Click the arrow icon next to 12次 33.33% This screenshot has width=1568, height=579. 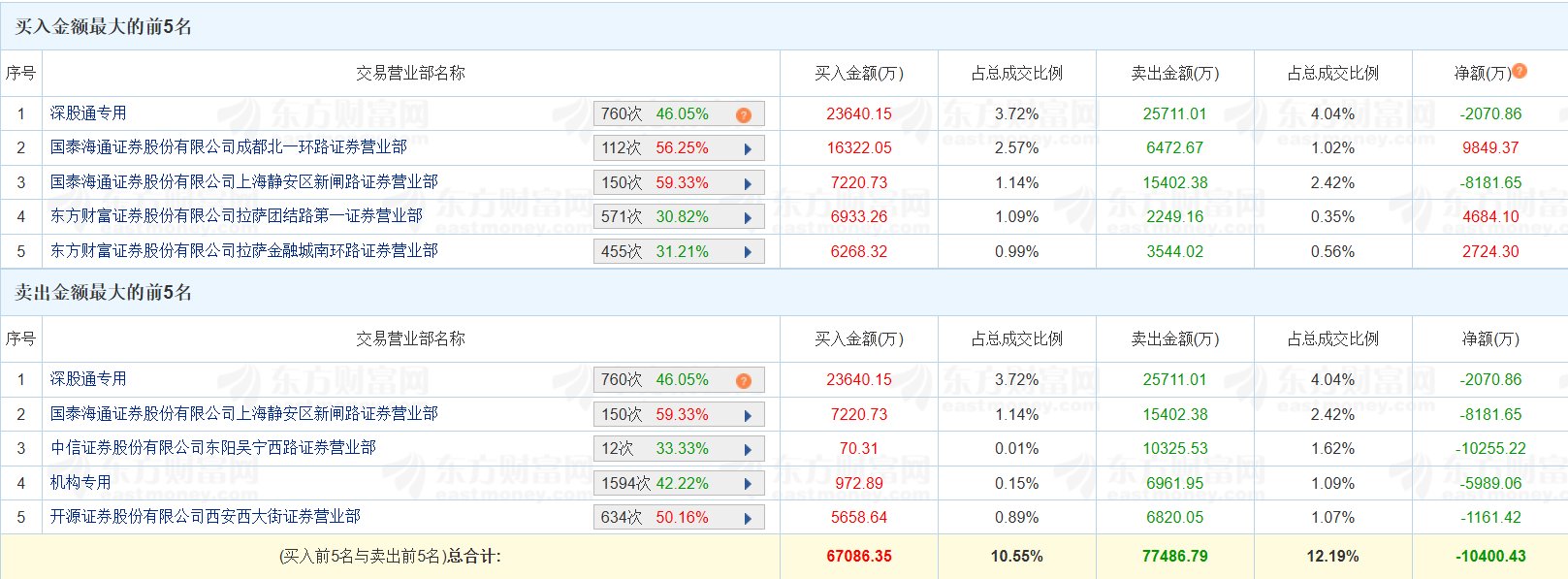click(x=748, y=450)
